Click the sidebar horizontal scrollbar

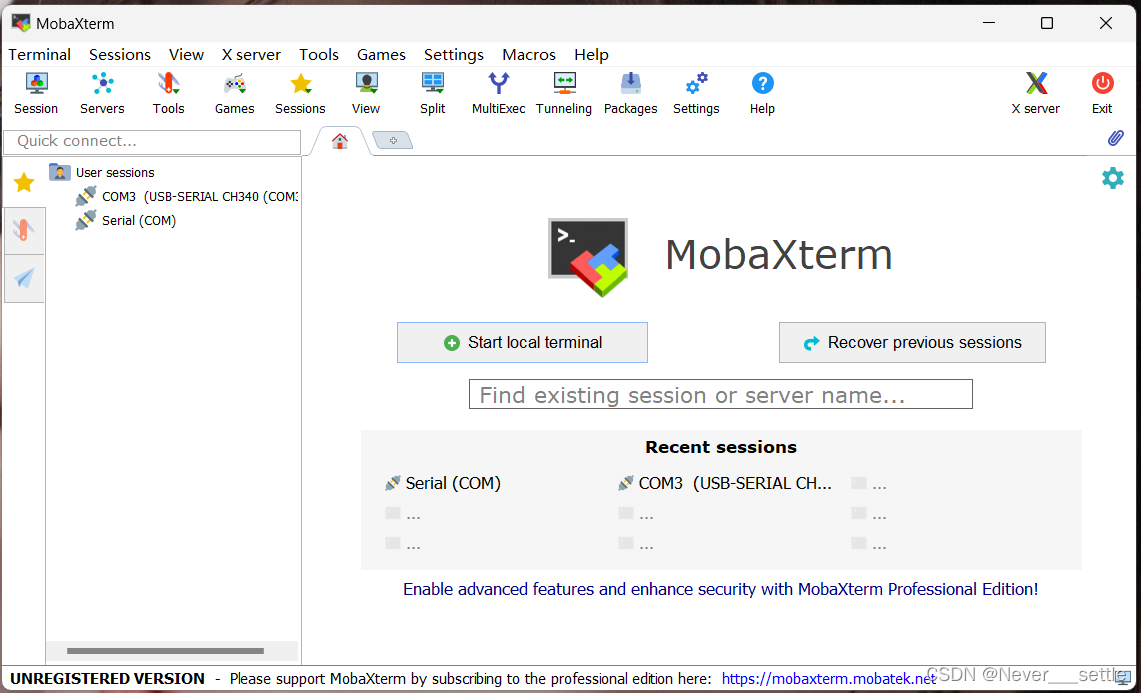coord(165,651)
